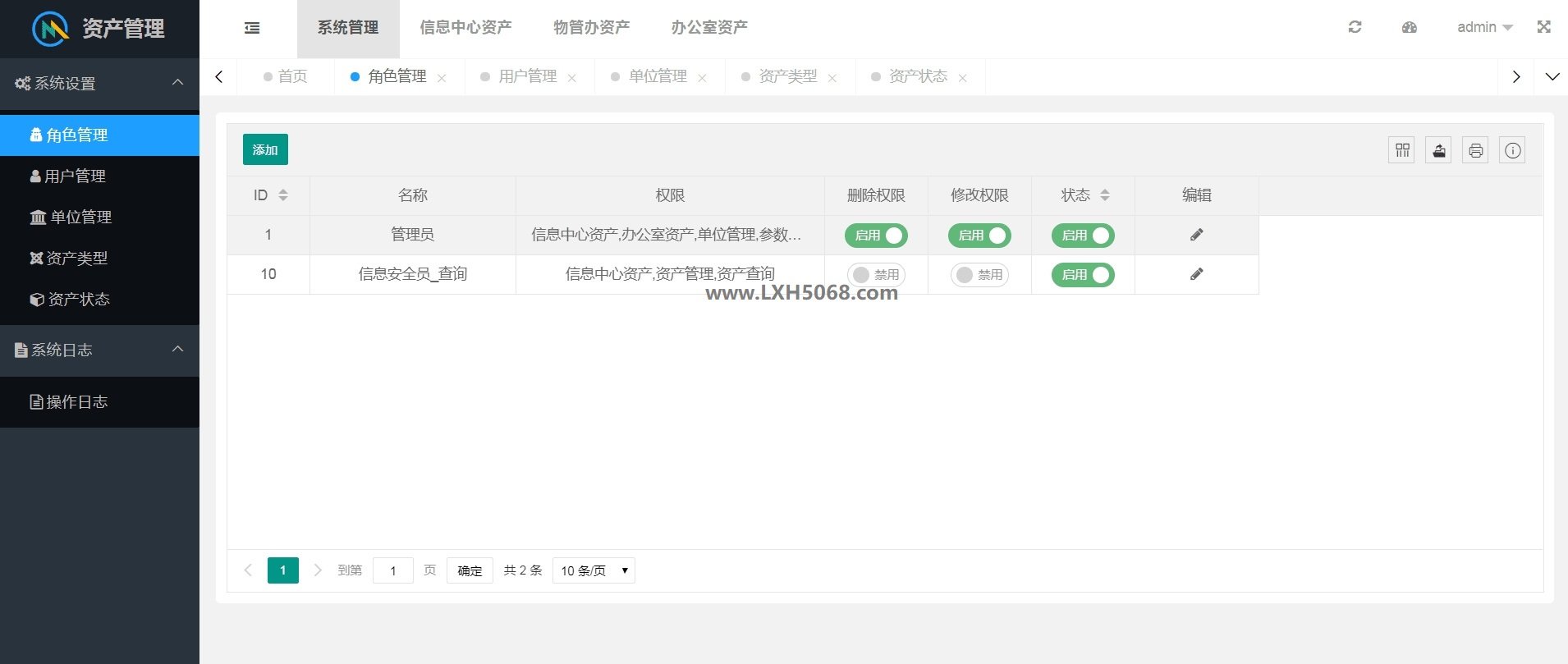Viewport: 1568px width, 664px height.
Task: Open the 首页 tab
Action: [x=285, y=76]
